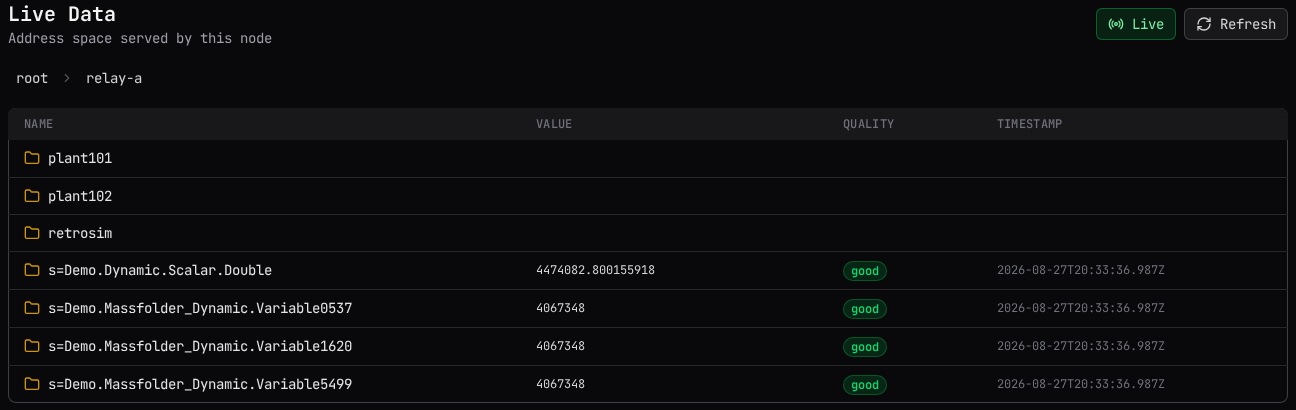Click folder icon for Massfolder_Dynamic.Variable0537
The height and width of the screenshot is (410, 1296).
(x=32, y=308)
